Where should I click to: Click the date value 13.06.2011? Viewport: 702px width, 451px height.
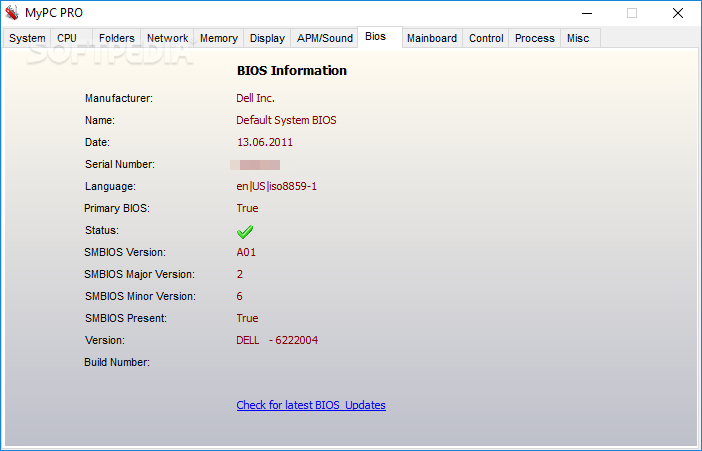(x=265, y=142)
